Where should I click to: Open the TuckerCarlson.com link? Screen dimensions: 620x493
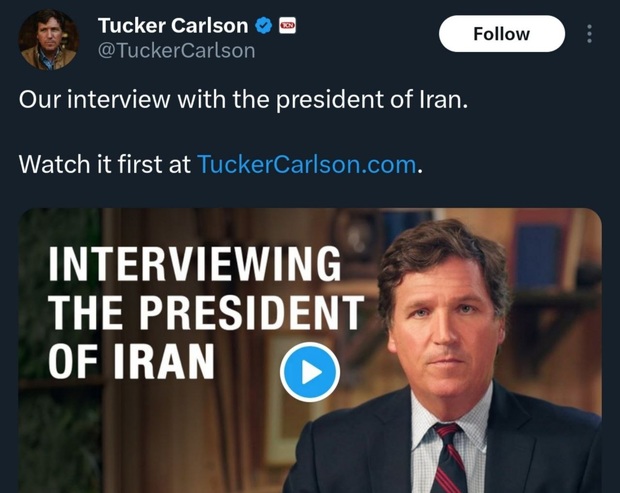tap(306, 165)
